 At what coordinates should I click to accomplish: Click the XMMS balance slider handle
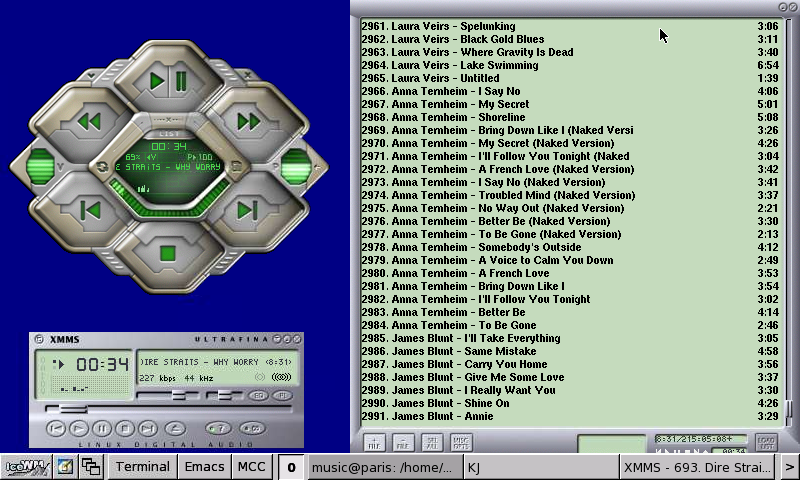[x=225, y=395]
